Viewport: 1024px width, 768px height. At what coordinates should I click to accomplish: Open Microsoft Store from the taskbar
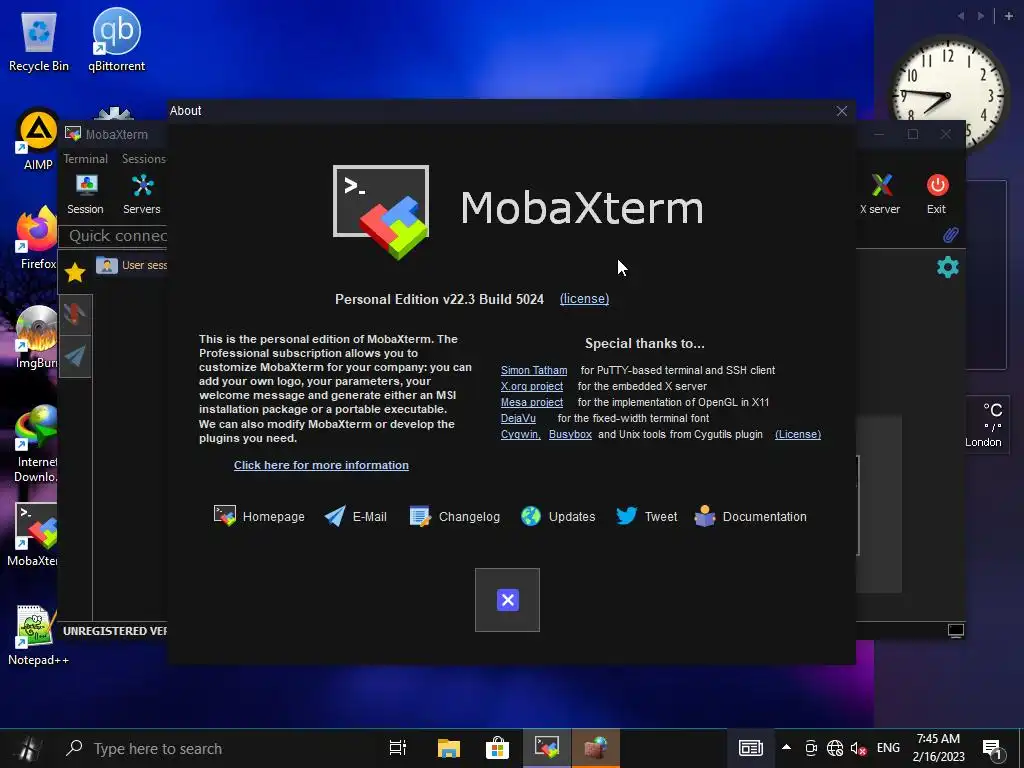pos(497,748)
